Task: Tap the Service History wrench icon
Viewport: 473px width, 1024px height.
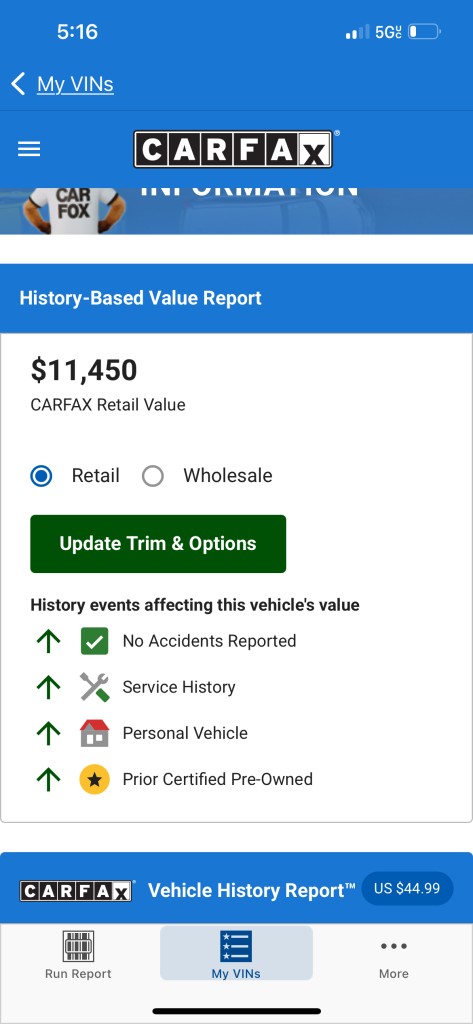Action: (x=95, y=687)
